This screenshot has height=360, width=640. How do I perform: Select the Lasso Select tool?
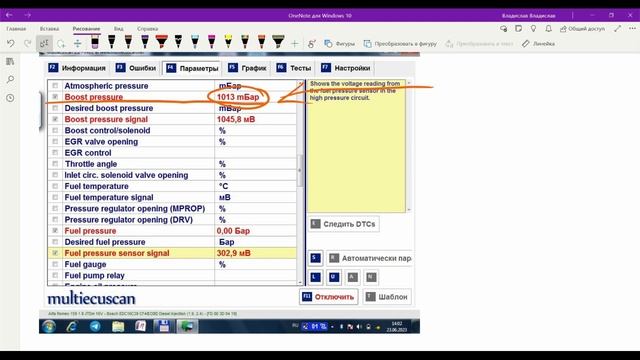tap(61, 43)
